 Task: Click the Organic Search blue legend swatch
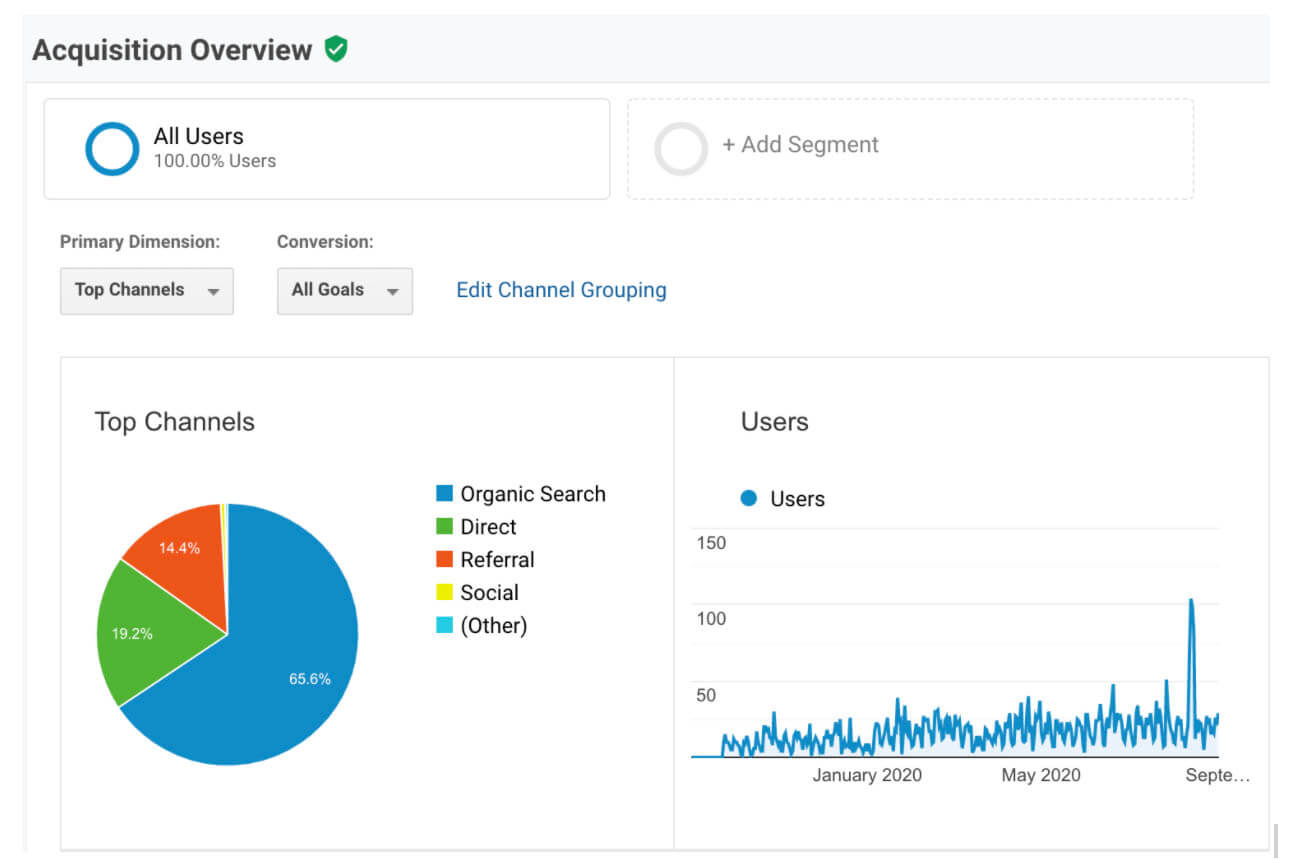point(445,493)
